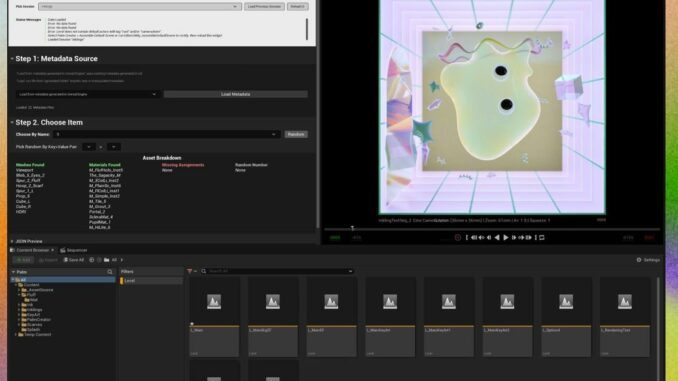
Task: Go to next key in transport controls
Action: point(521,237)
